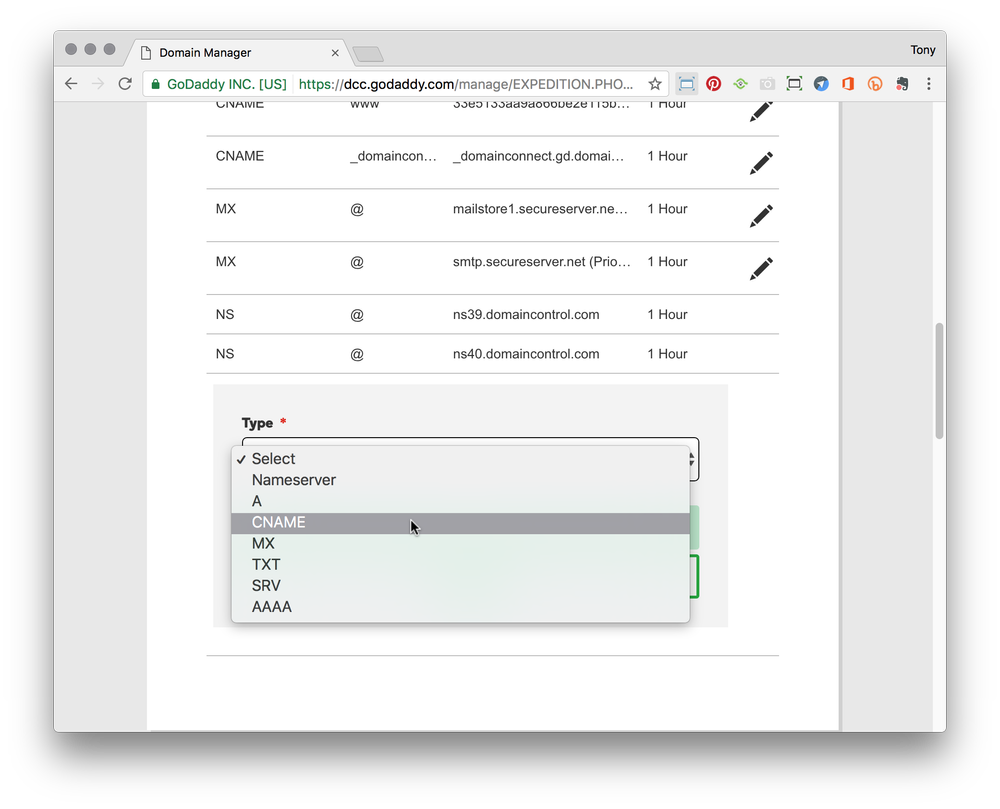This screenshot has width=1000, height=809.
Task: Close the Domain Manager tab
Action: tap(335, 53)
